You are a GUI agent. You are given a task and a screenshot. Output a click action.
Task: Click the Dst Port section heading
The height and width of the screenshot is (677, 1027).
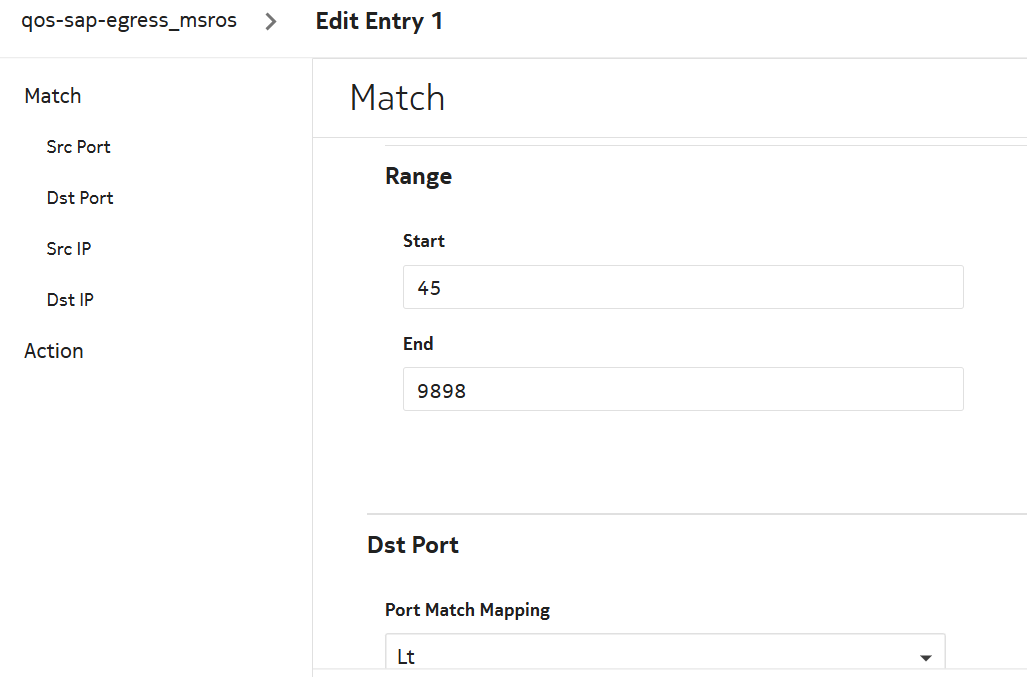coord(413,545)
